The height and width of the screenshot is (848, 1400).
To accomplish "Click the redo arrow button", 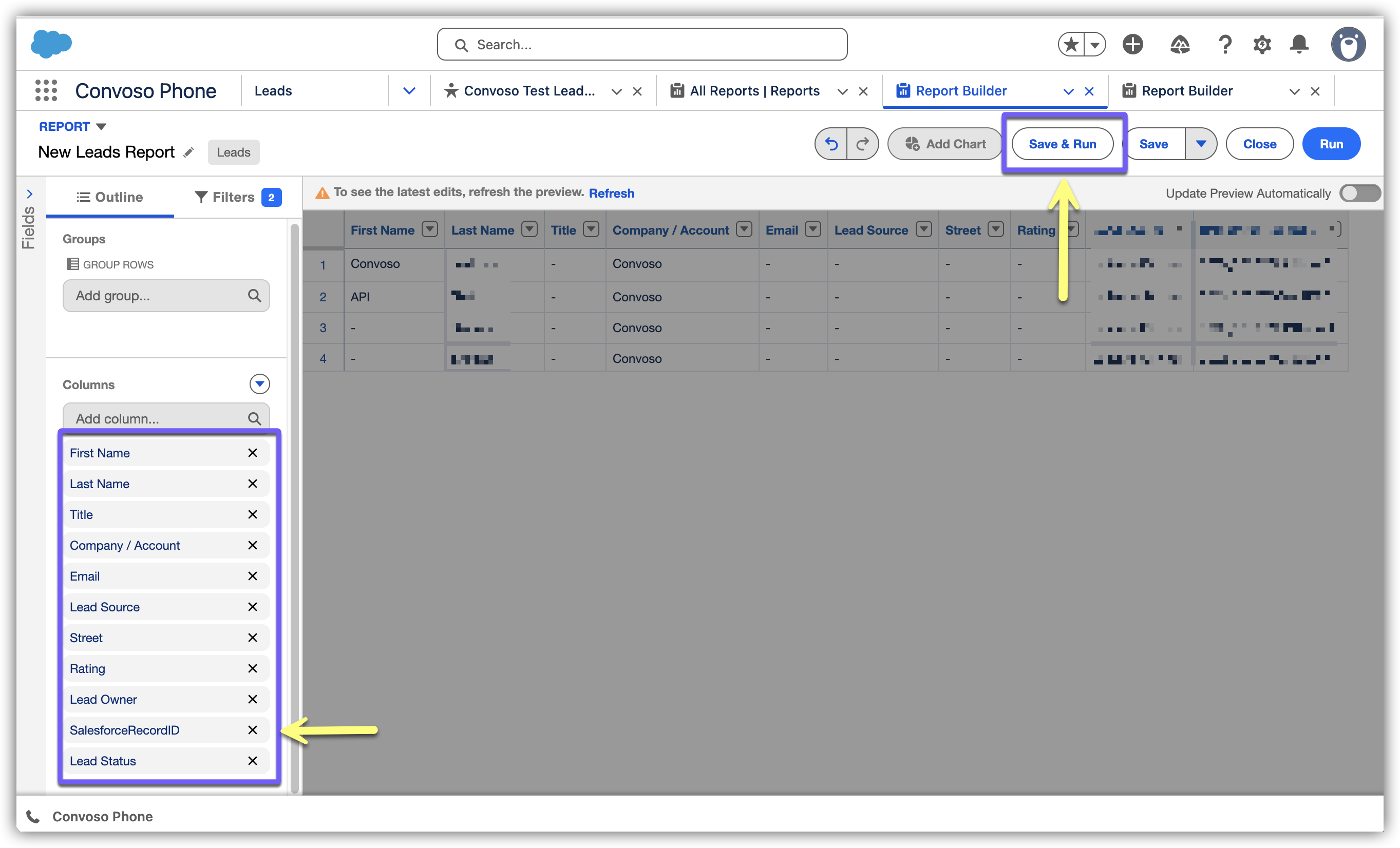I will [x=862, y=144].
